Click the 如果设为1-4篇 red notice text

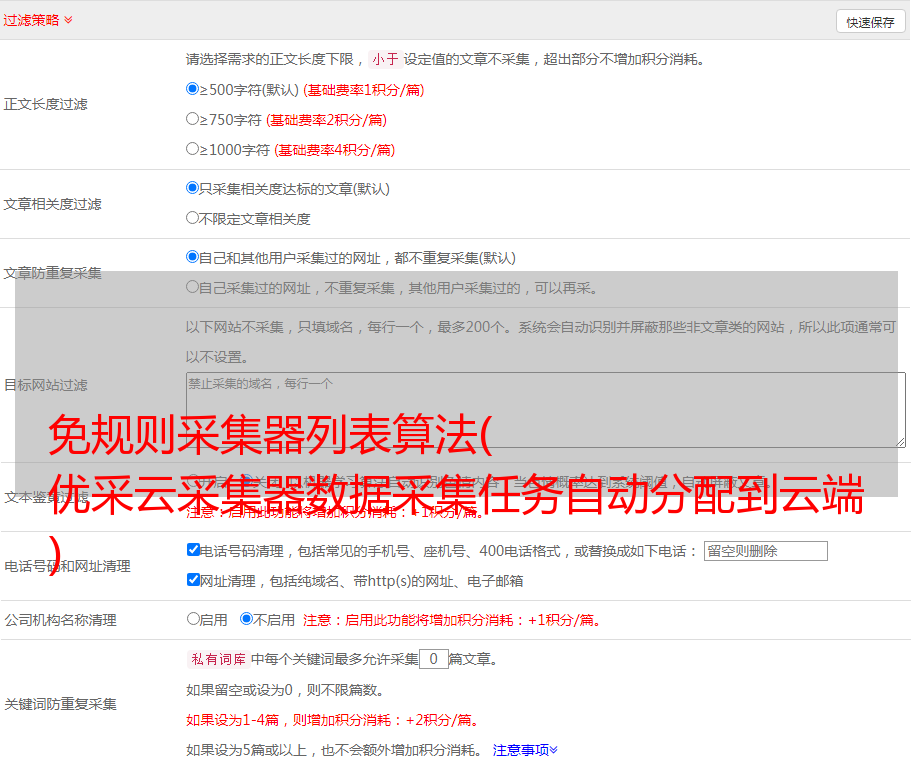(x=334, y=720)
